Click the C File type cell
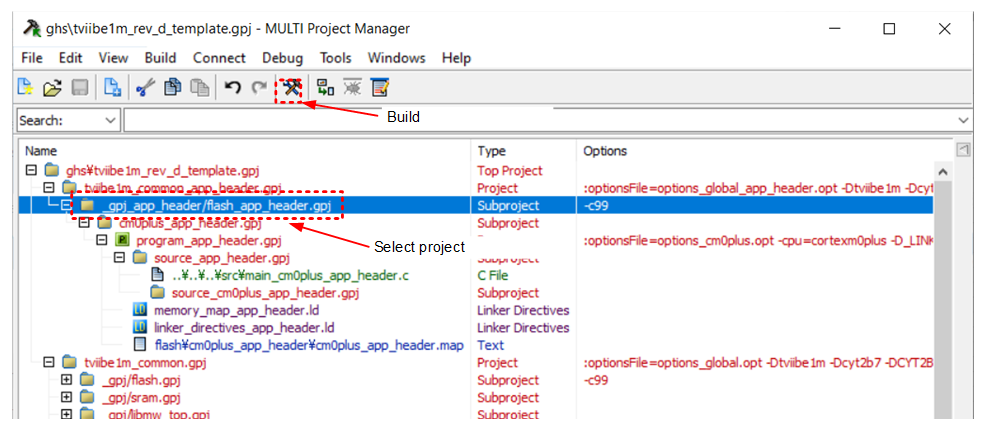Image resolution: width=986 pixels, height=441 pixels. (493, 276)
